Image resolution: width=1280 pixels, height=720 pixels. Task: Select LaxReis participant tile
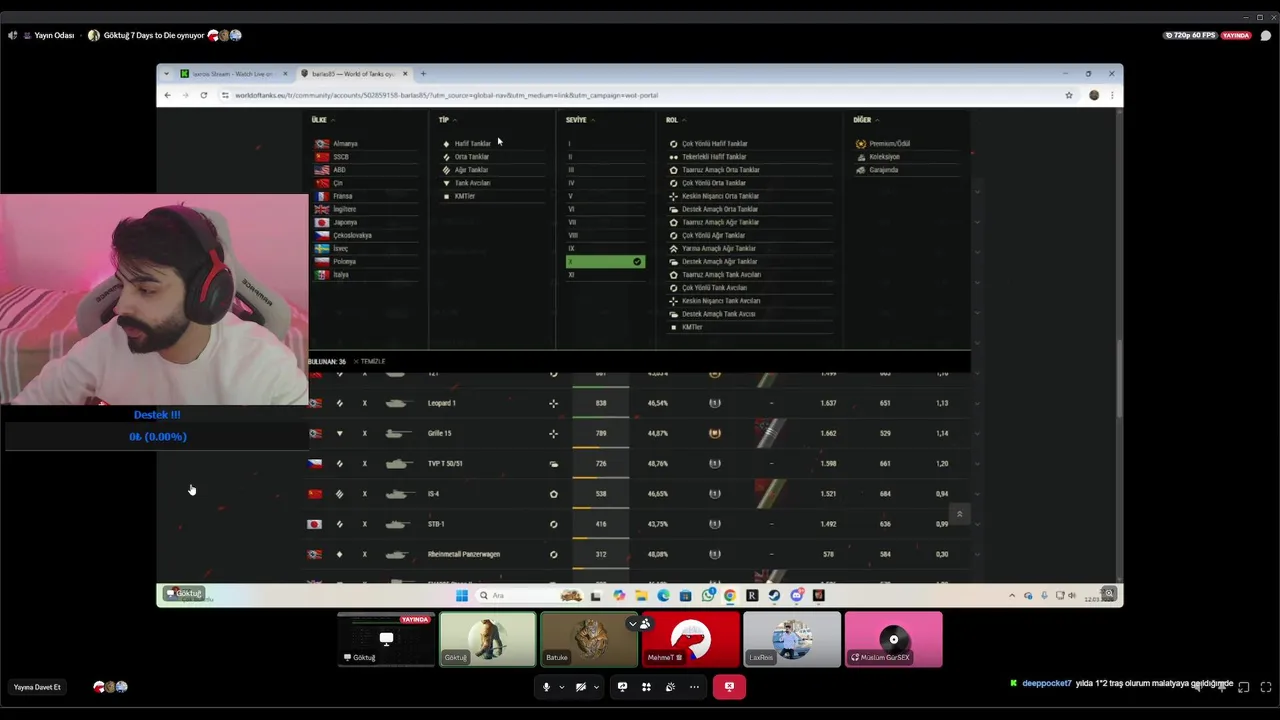coord(792,639)
